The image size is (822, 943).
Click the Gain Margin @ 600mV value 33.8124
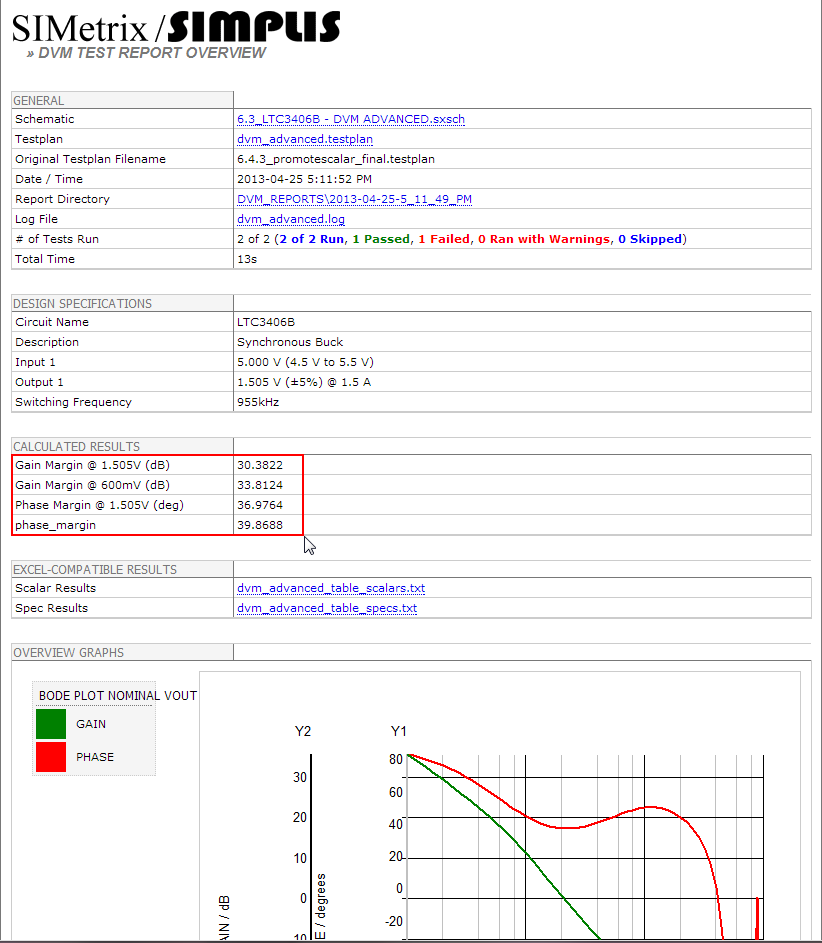(260, 485)
